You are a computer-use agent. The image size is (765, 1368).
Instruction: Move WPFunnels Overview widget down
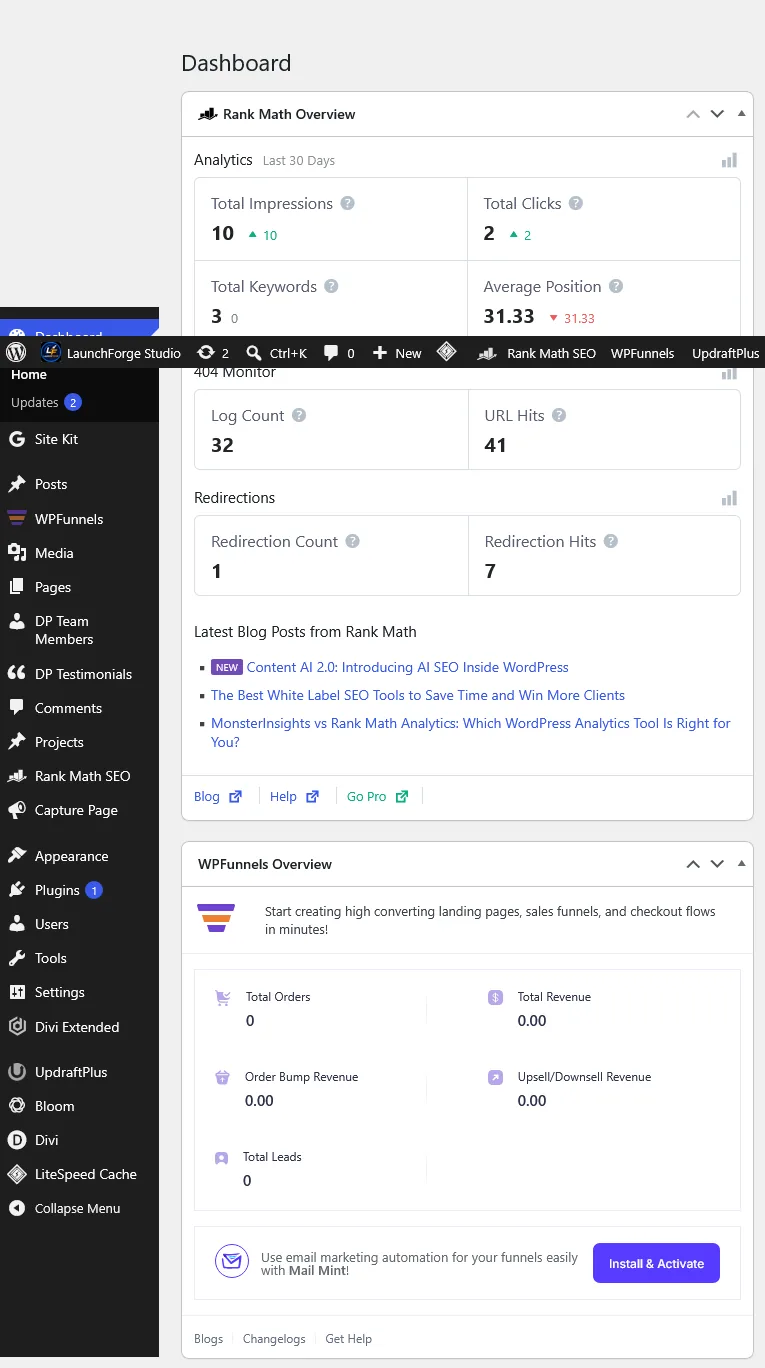point(717,864)
